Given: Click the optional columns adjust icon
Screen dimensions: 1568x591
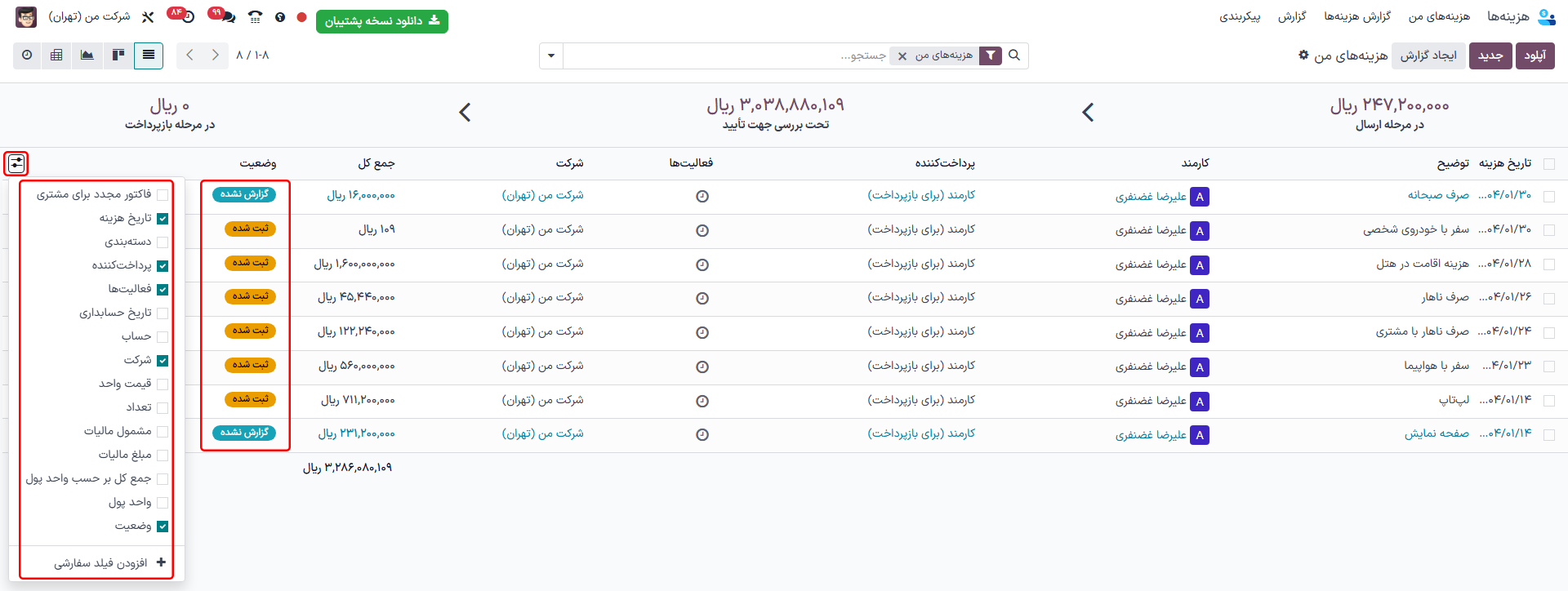Looking at the screenshot, I should (16, 163).
